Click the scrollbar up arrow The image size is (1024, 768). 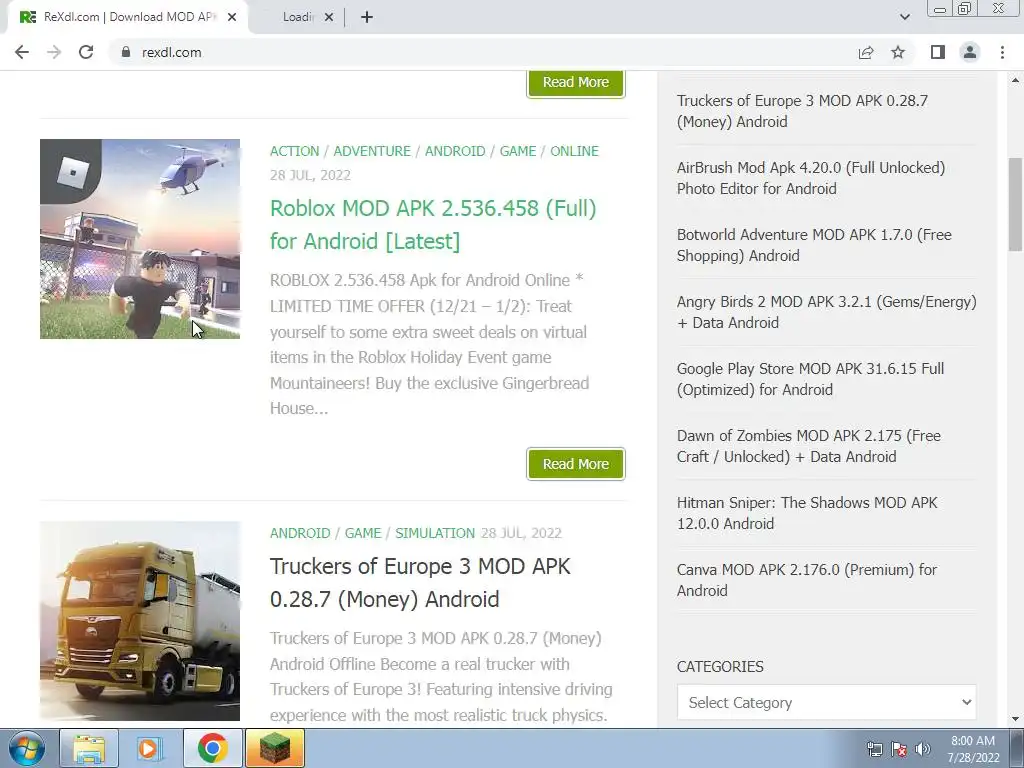tap(1015, 80)
